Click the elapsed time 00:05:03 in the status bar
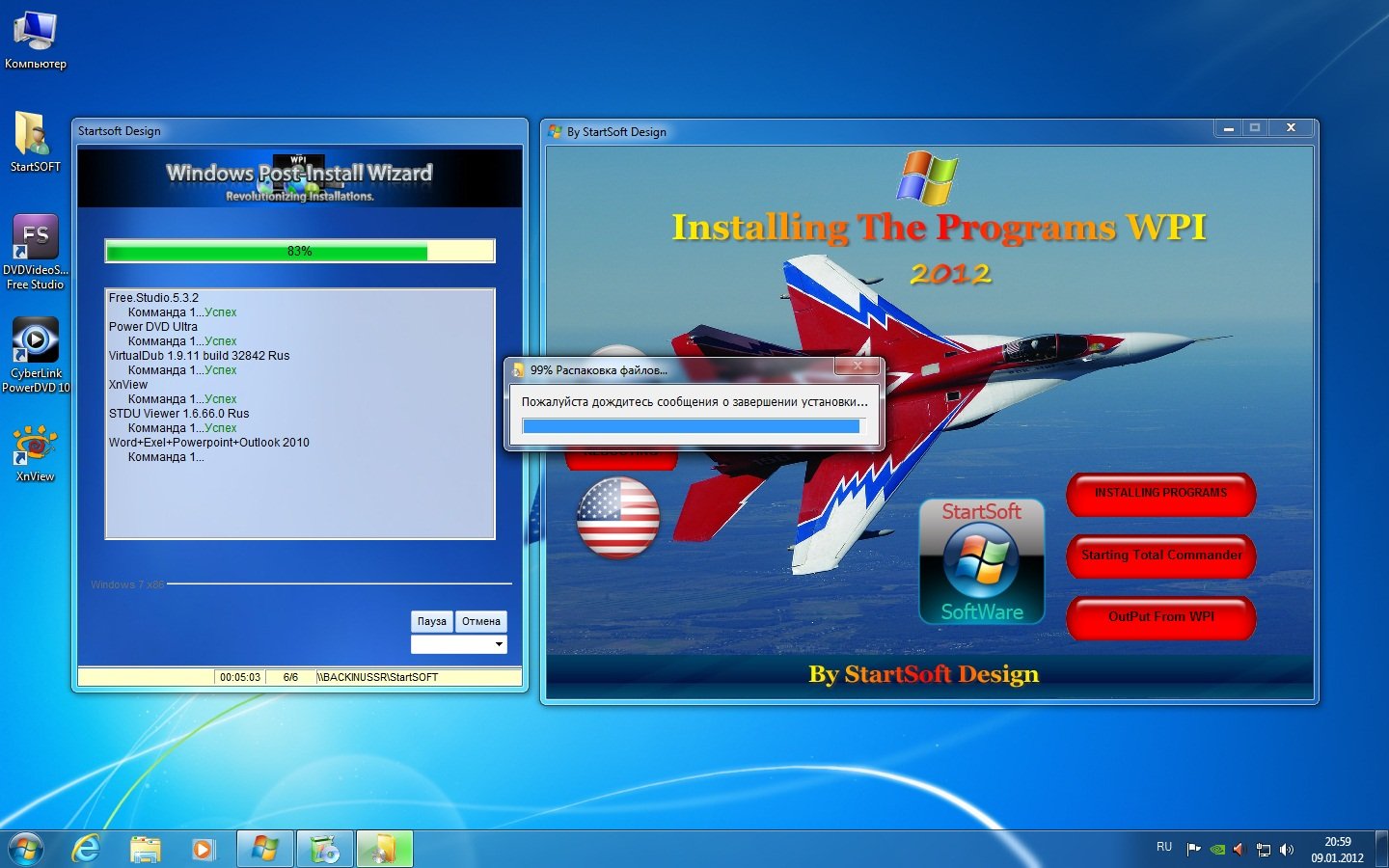 click(x=240, y=677)
